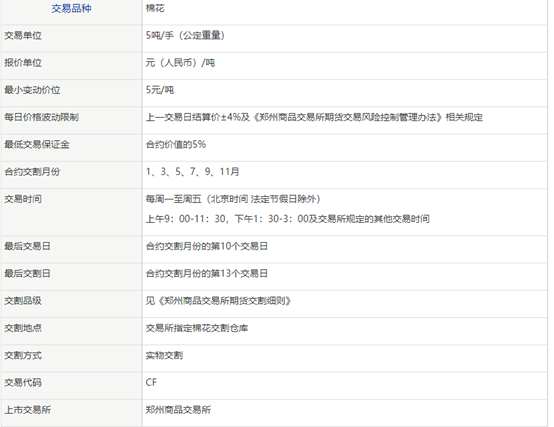Select the 实物交割 delivery method value
Viewport: 554px width, 427px height.
(164, 355)
